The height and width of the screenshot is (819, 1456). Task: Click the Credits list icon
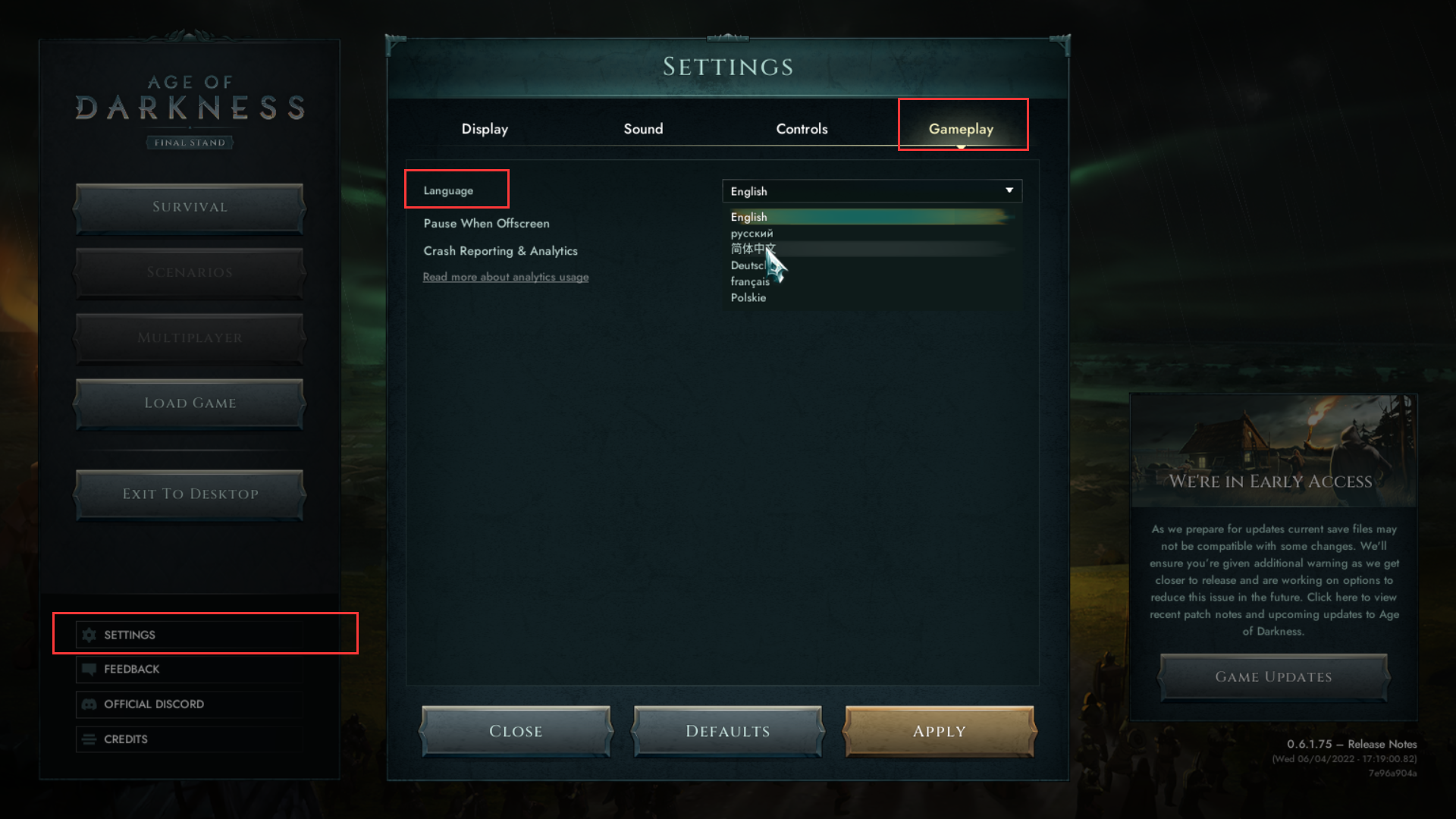[x=89, y=739]
